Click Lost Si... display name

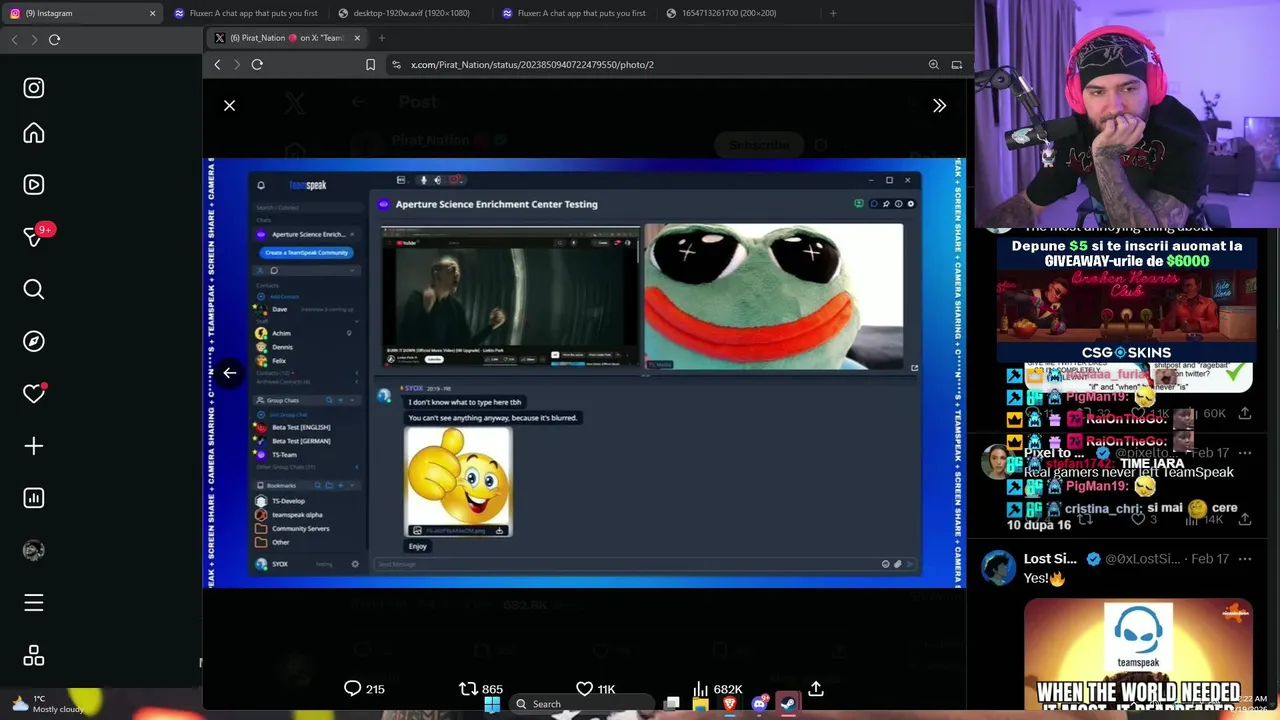tap(1050, 559)
